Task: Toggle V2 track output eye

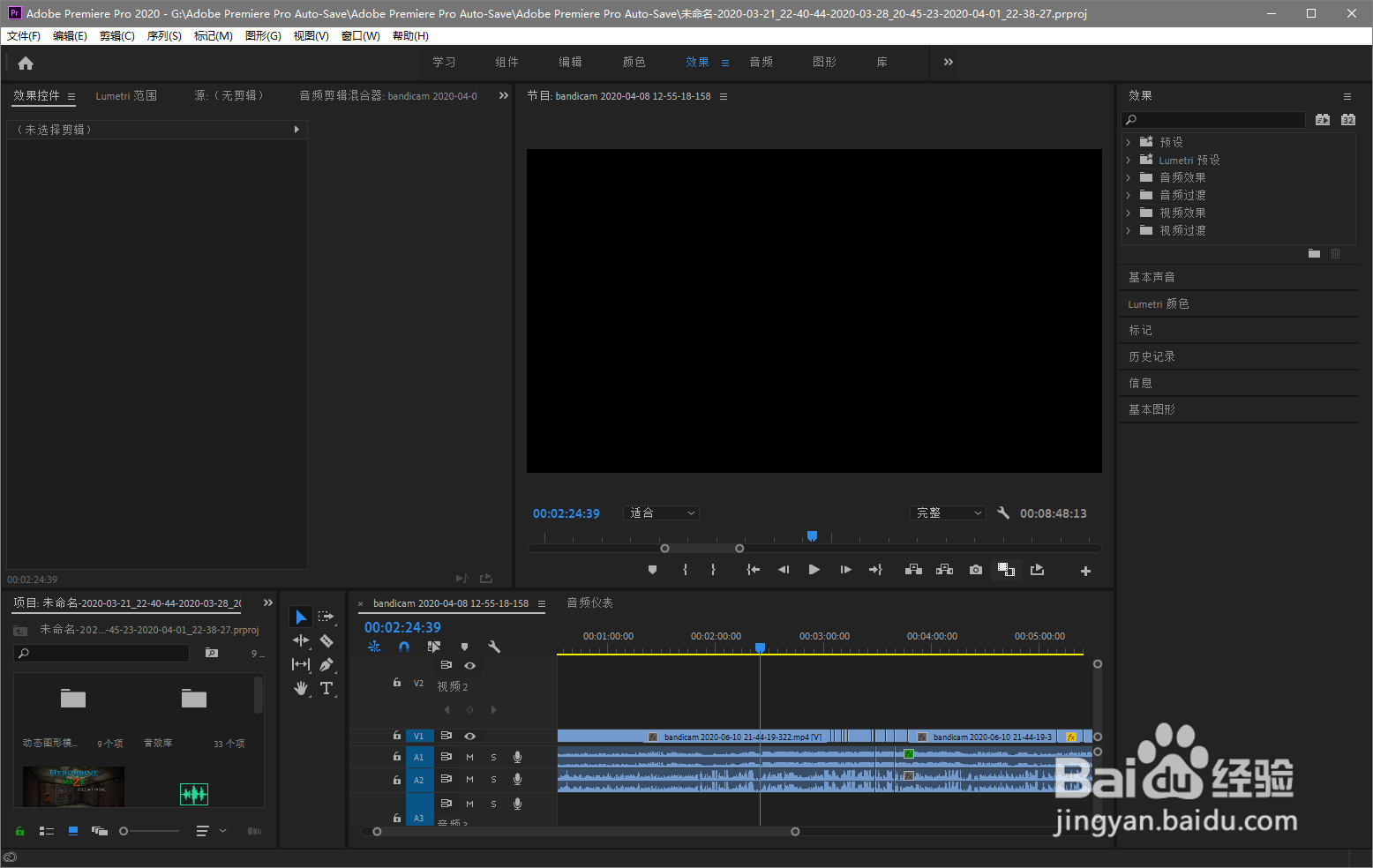Action: coord(469,665)
